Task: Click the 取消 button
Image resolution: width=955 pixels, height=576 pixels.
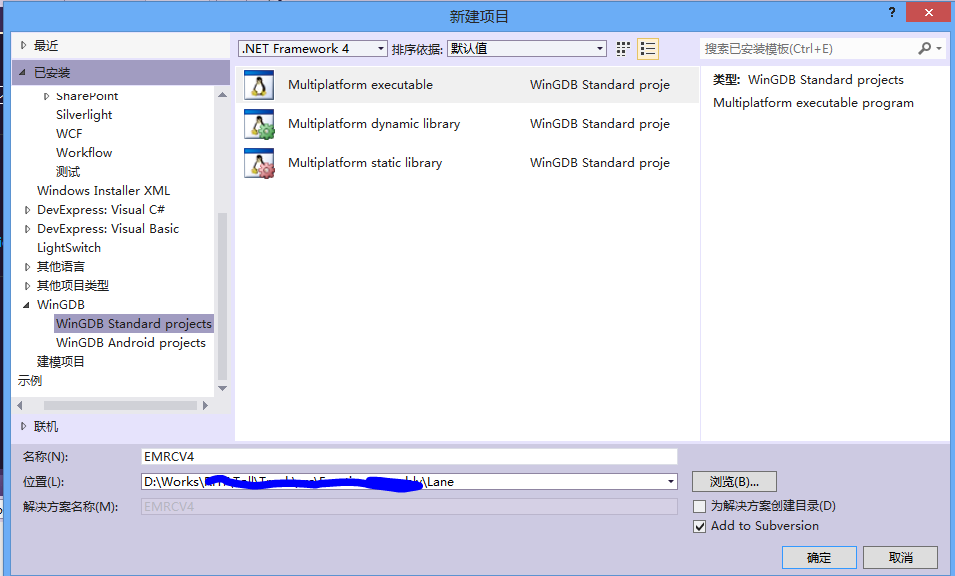Action: 901,557
